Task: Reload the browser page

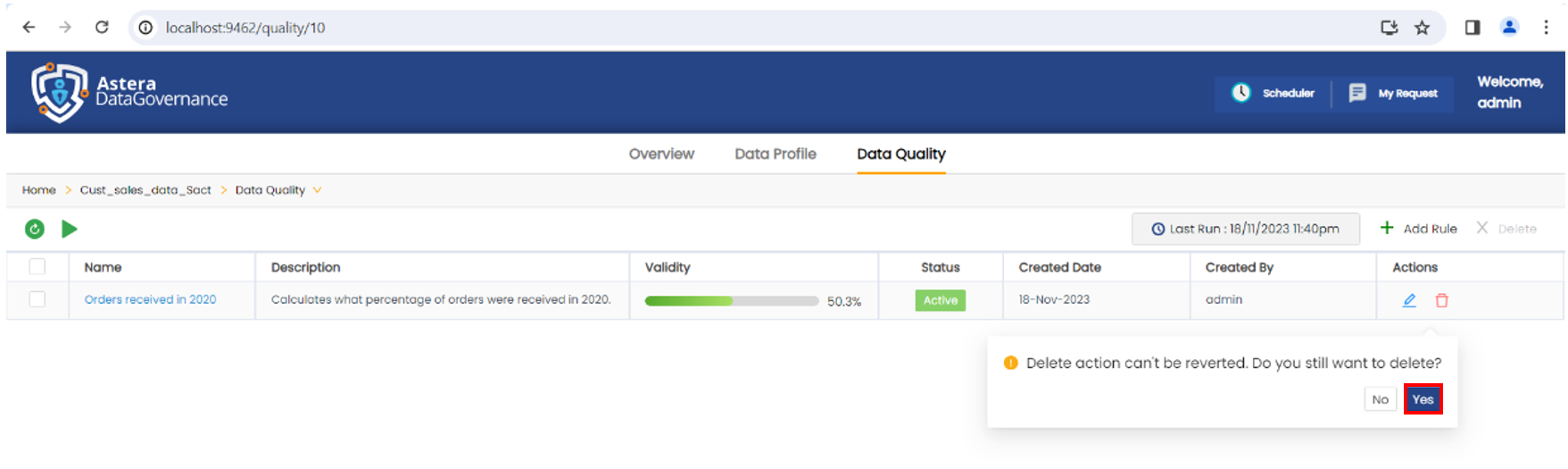Action: tap(102, 28)
